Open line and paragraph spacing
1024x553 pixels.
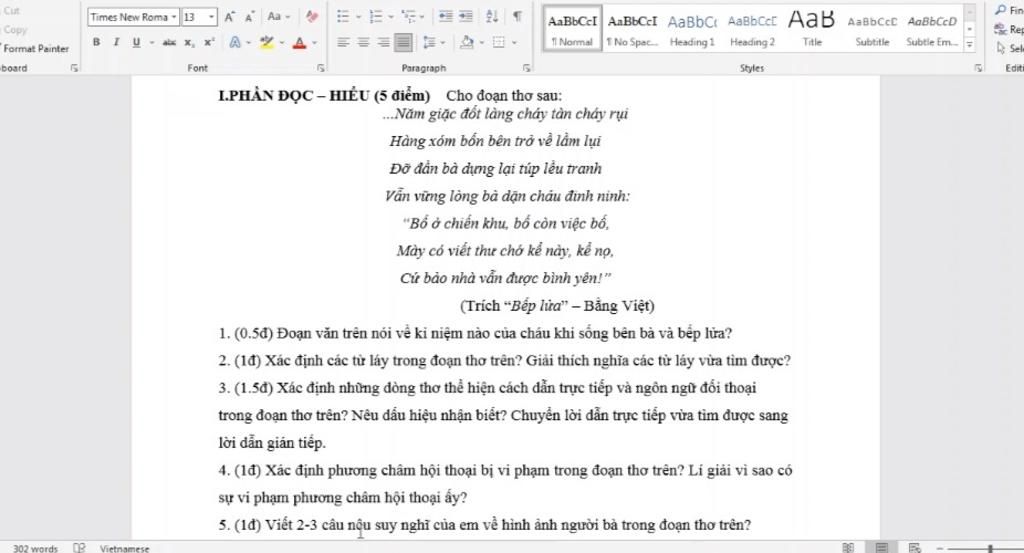pyautogui.click(x=429, y=42)
